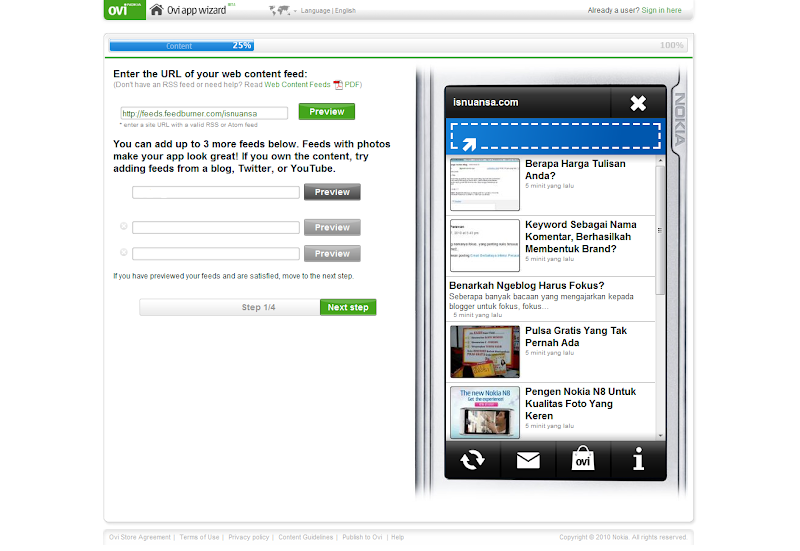Click the mail envelope icon
800x551 pixels.
[x=528, y=460]
